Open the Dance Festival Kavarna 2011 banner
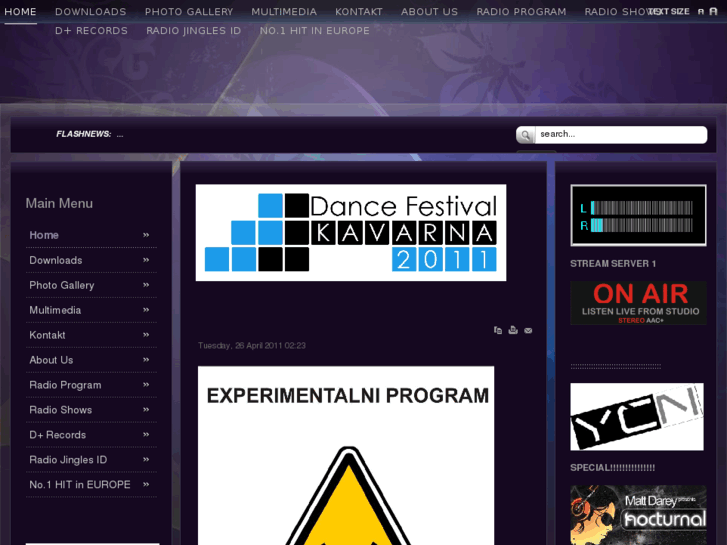Image resolution: width=727 pixels, height=545 pixels. click(351, 232)
